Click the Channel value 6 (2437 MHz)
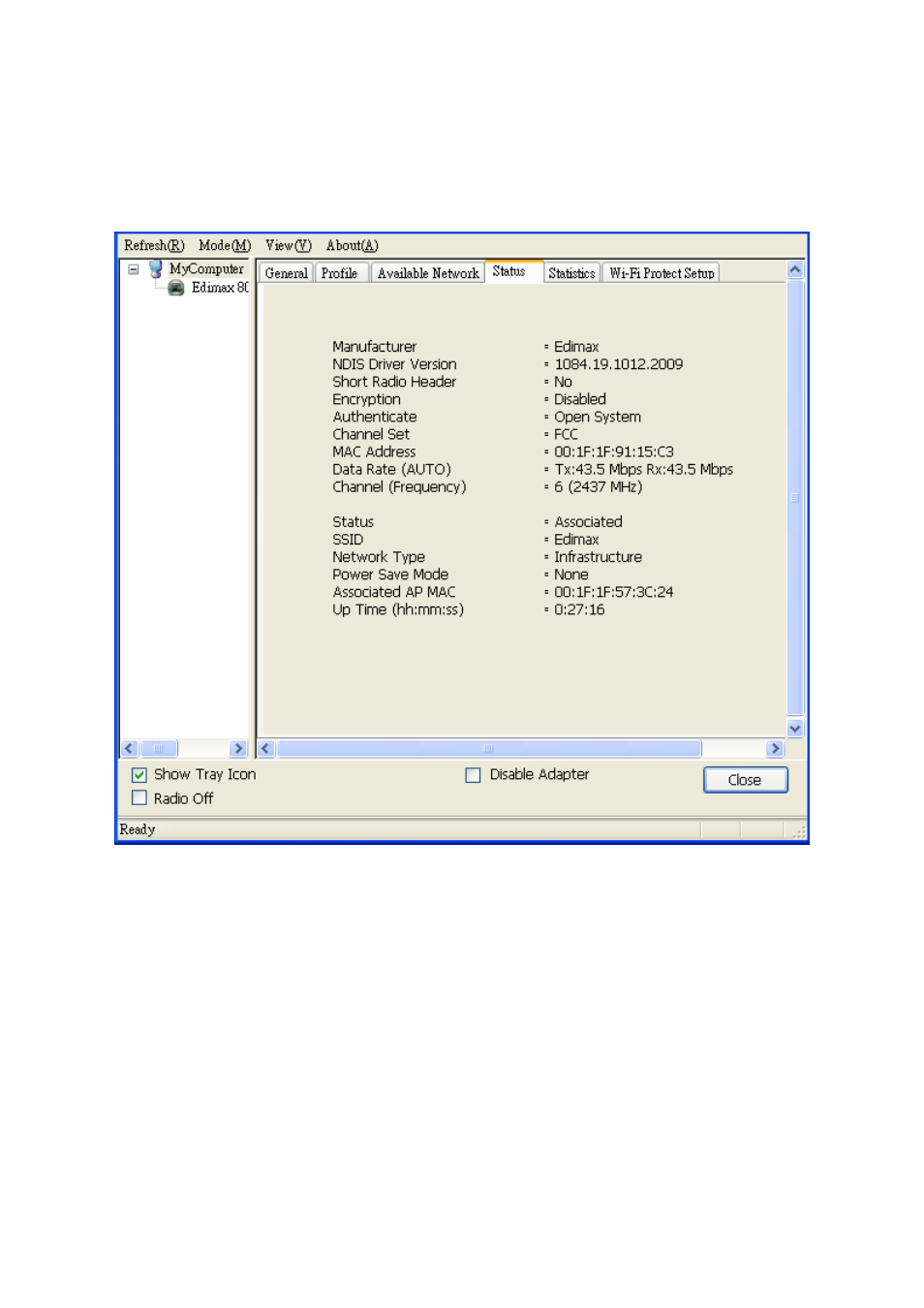 click(599, 487)
